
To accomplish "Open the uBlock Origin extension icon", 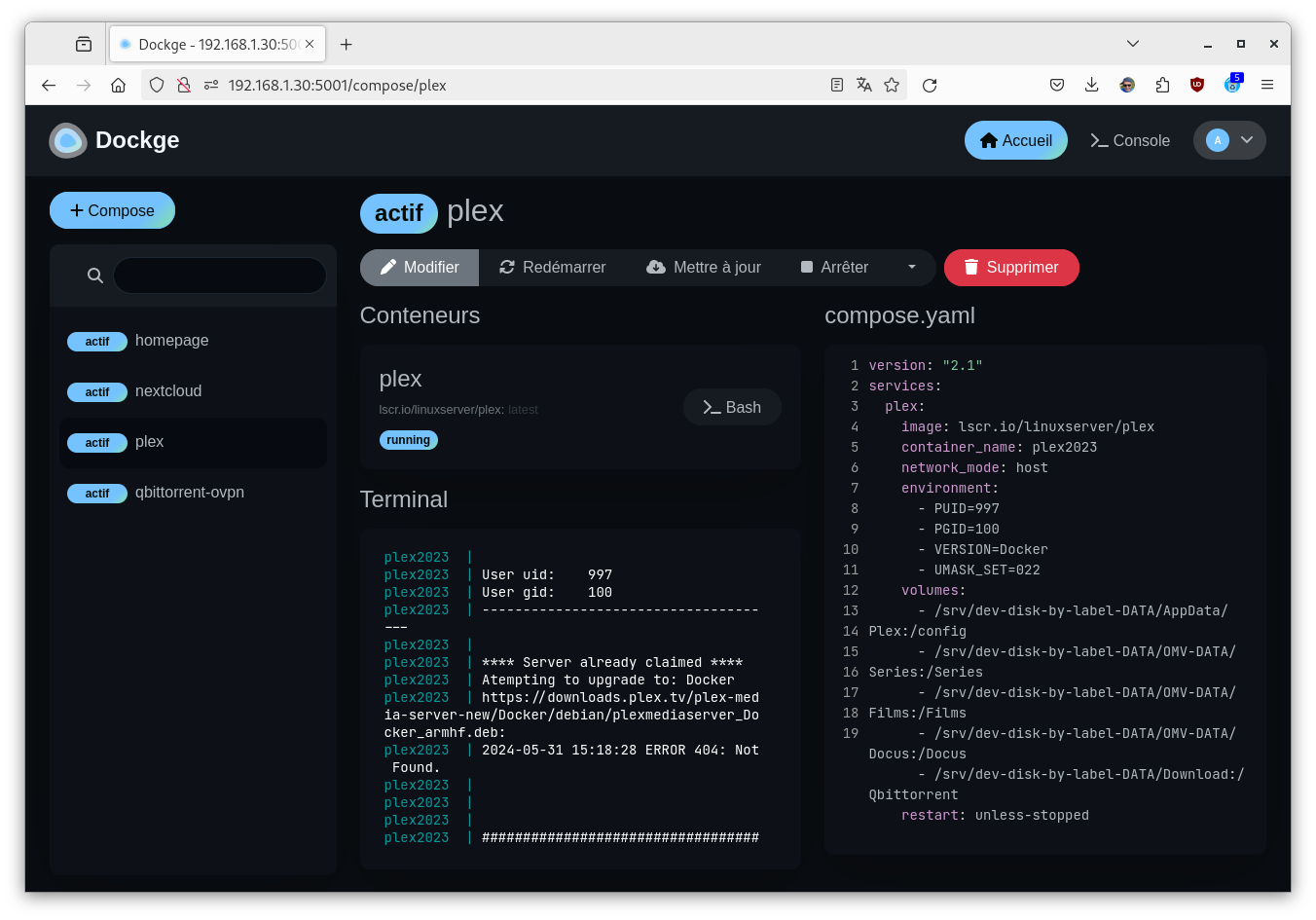I will 1197,85.
